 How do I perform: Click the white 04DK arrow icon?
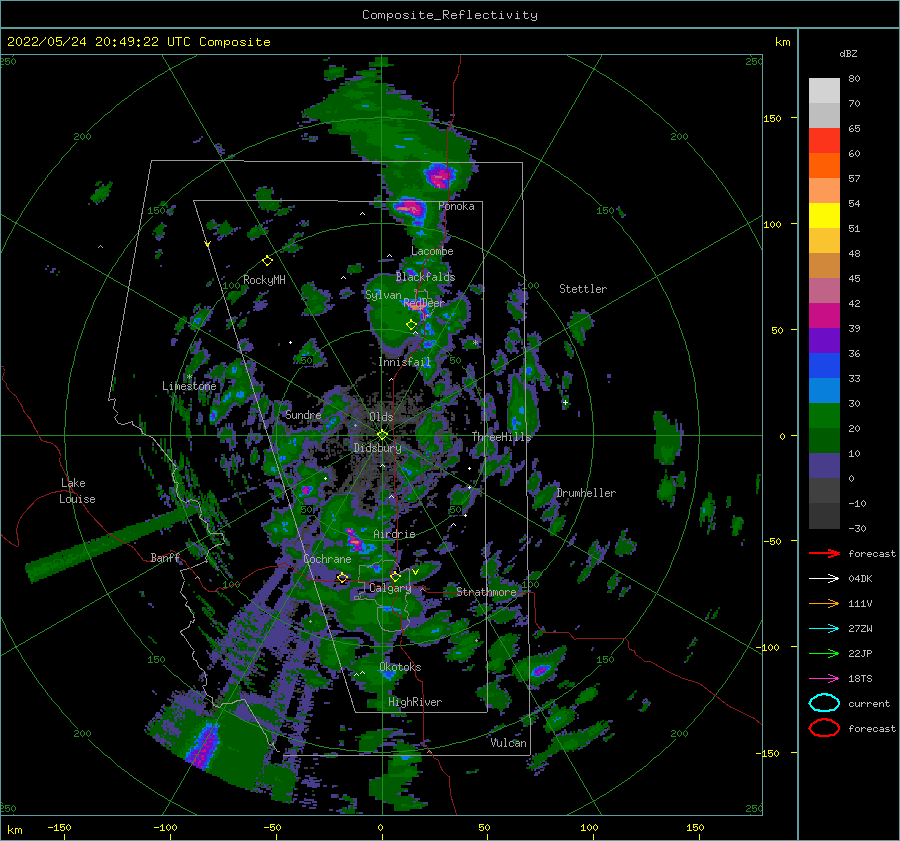[x=824, y=579]
